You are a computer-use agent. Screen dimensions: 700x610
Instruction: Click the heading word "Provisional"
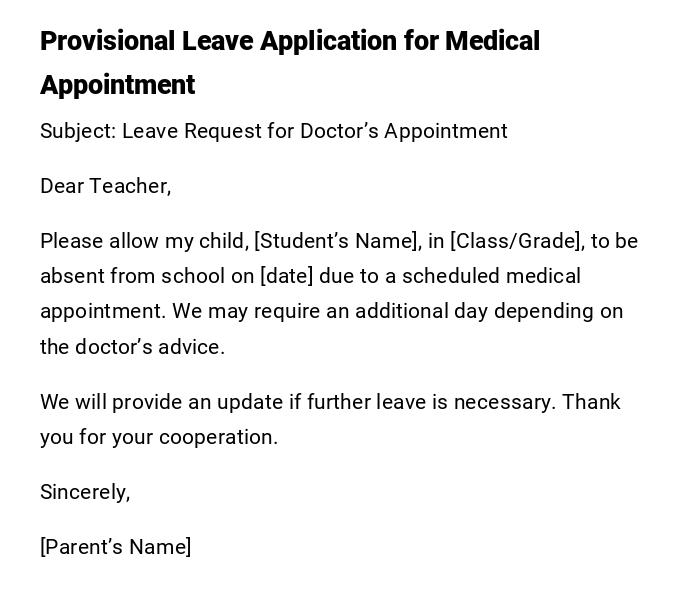107,41
